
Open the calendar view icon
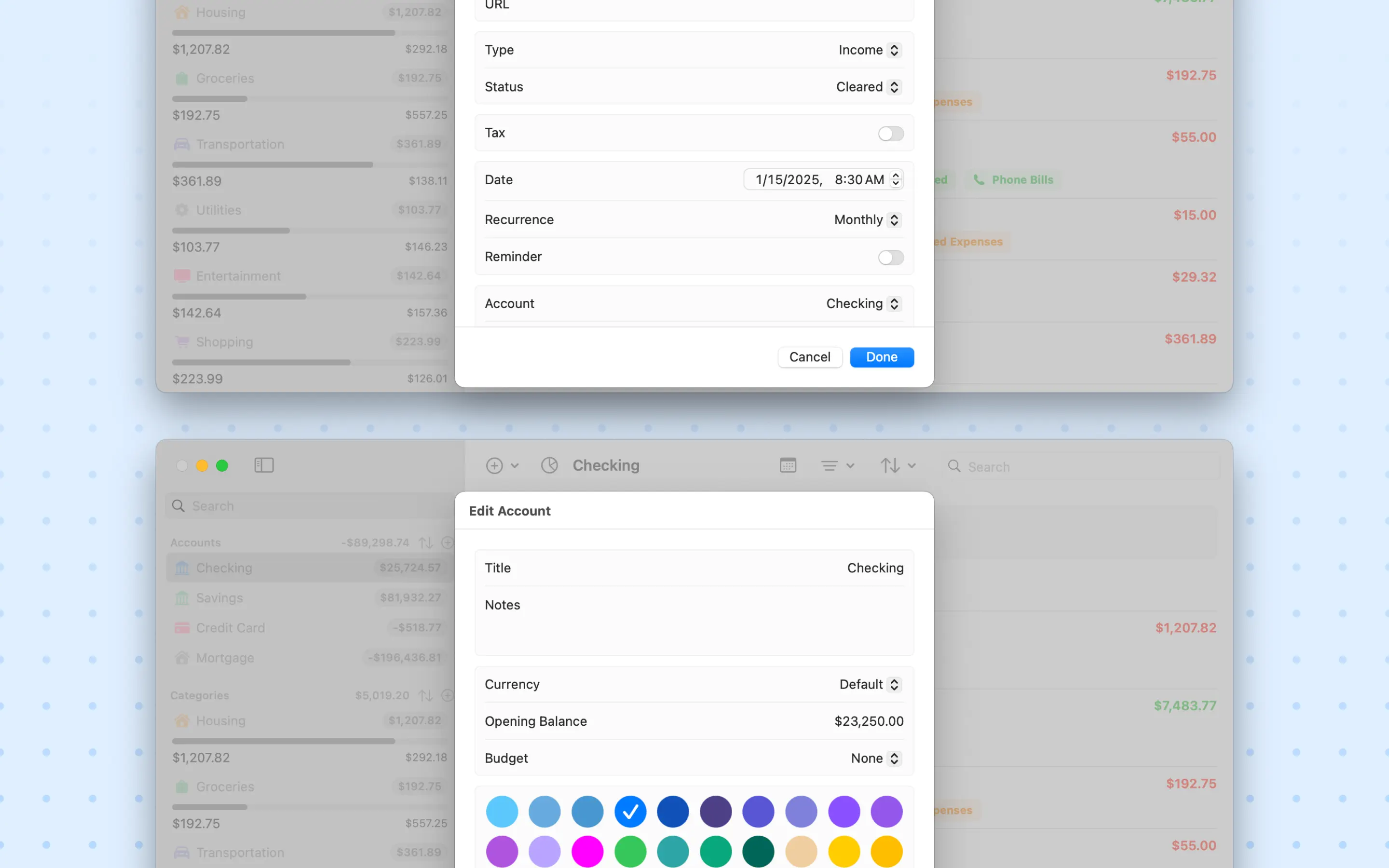pyautogui.click(x=788, y=465)
